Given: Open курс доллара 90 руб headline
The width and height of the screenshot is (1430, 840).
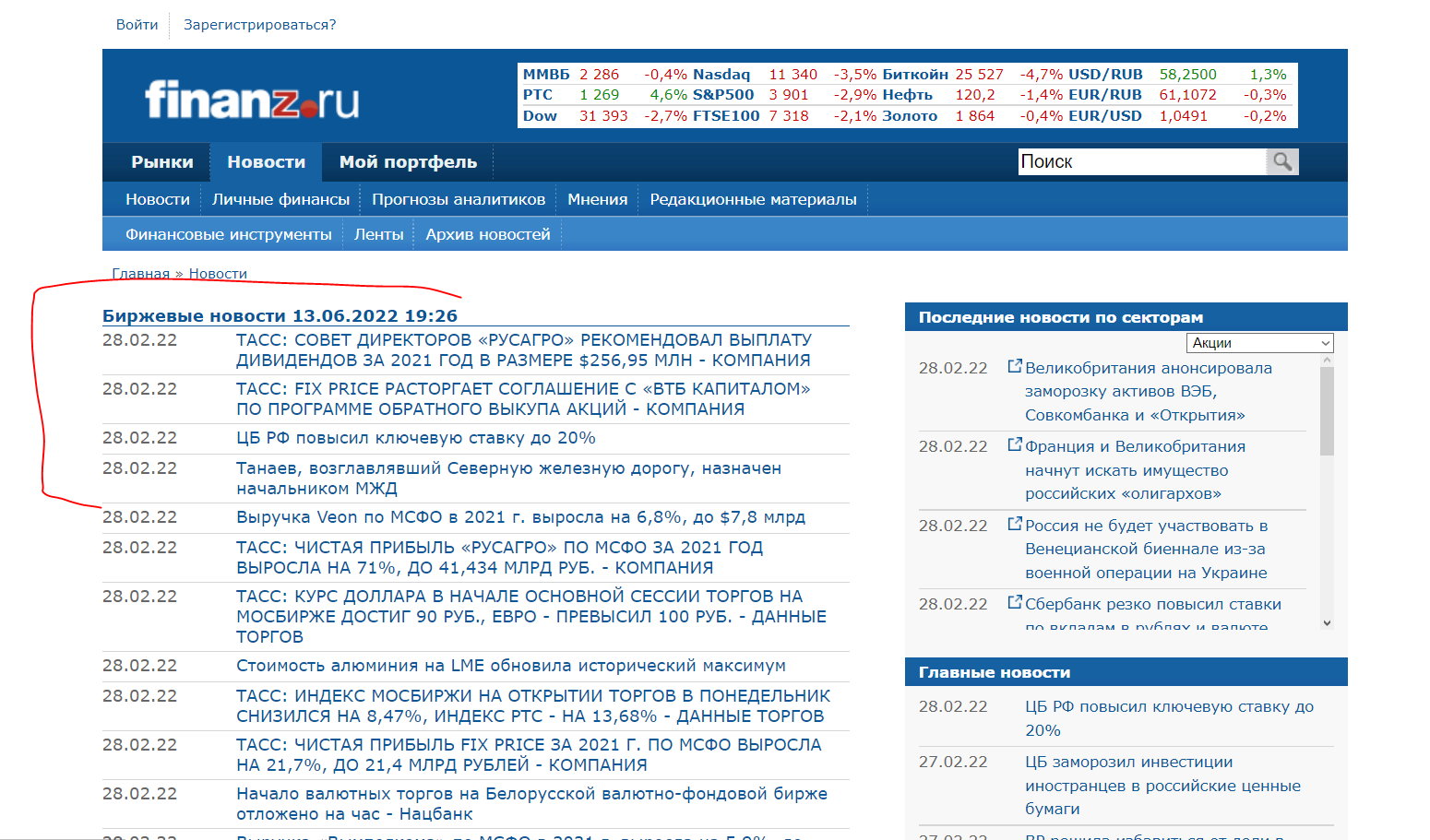Looking at the screenshot, I should click(x=531, y=617).
